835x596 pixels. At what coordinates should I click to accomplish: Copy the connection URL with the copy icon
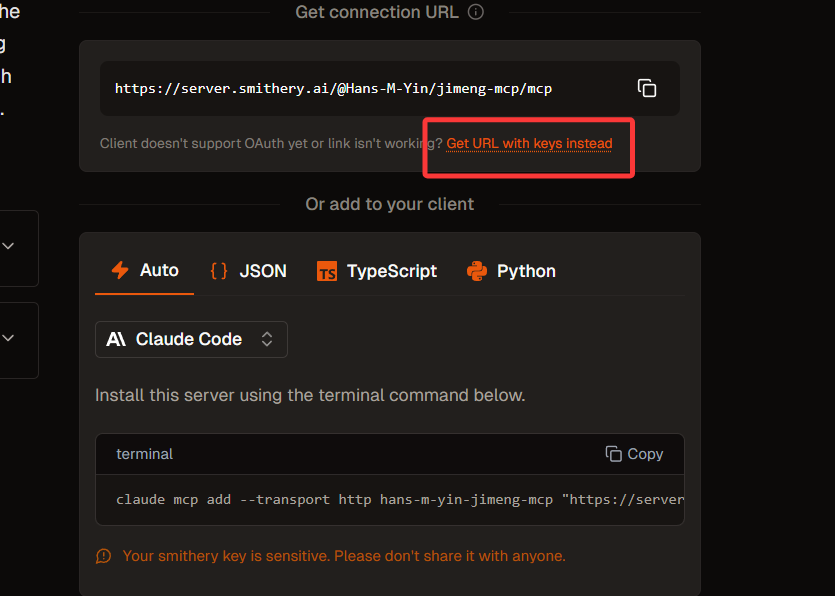click(x=646, y=88)
